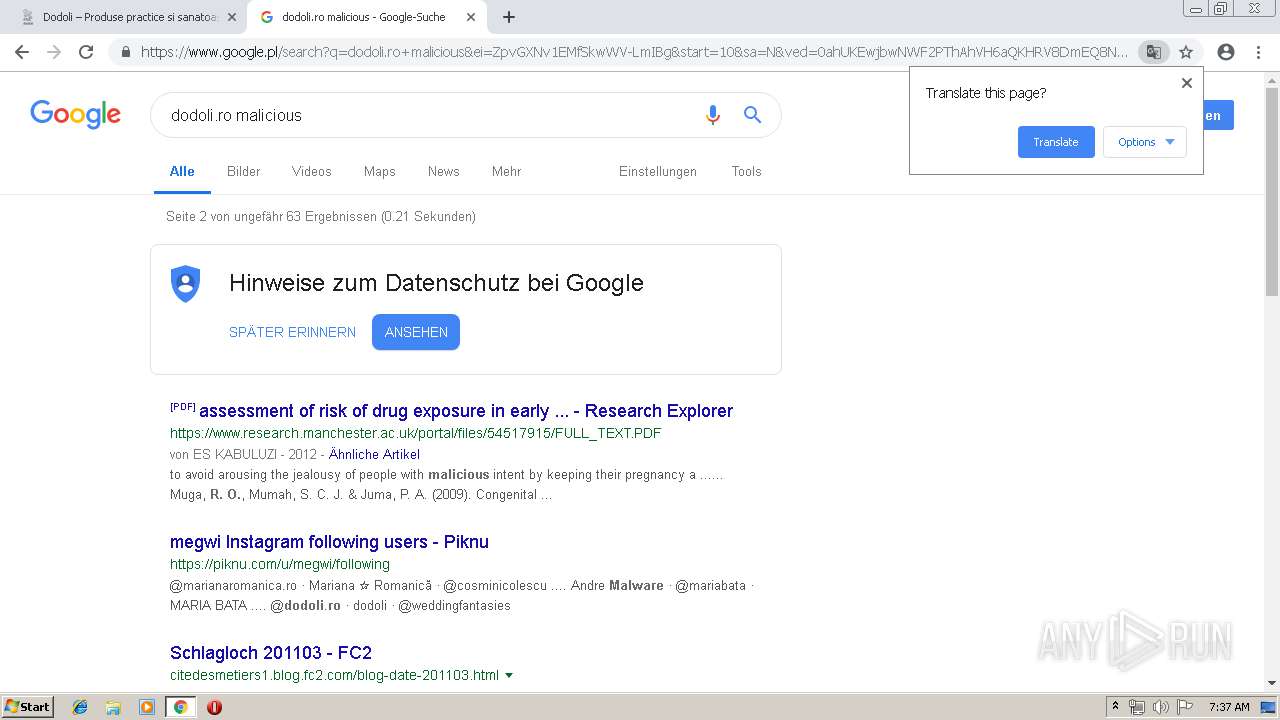Click the scrollbar down arrow
1280x720 pixels.
coord(1272,684)
